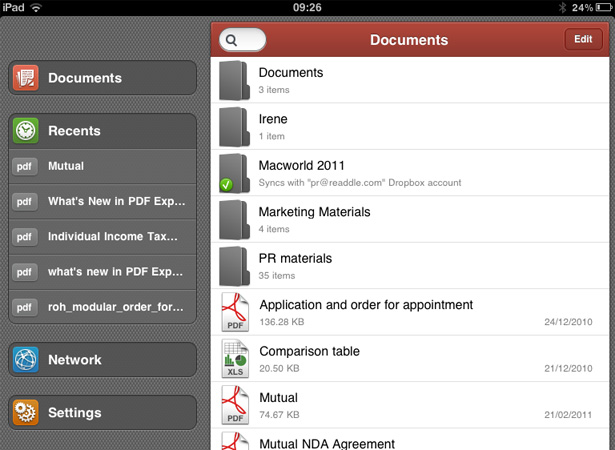Viewport: 615px width, 450px height.
Task: Open the orange Settings gear icon
Action: pyautogui.click(x=25, y=412)
